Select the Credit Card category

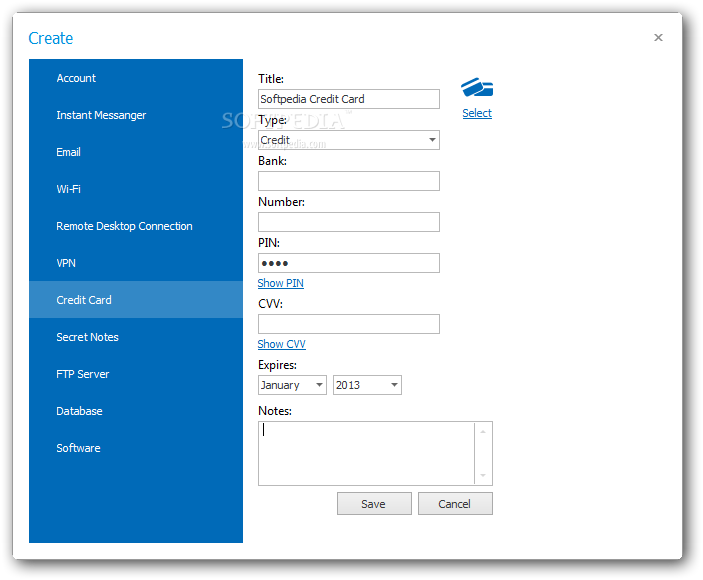(136, 300)
